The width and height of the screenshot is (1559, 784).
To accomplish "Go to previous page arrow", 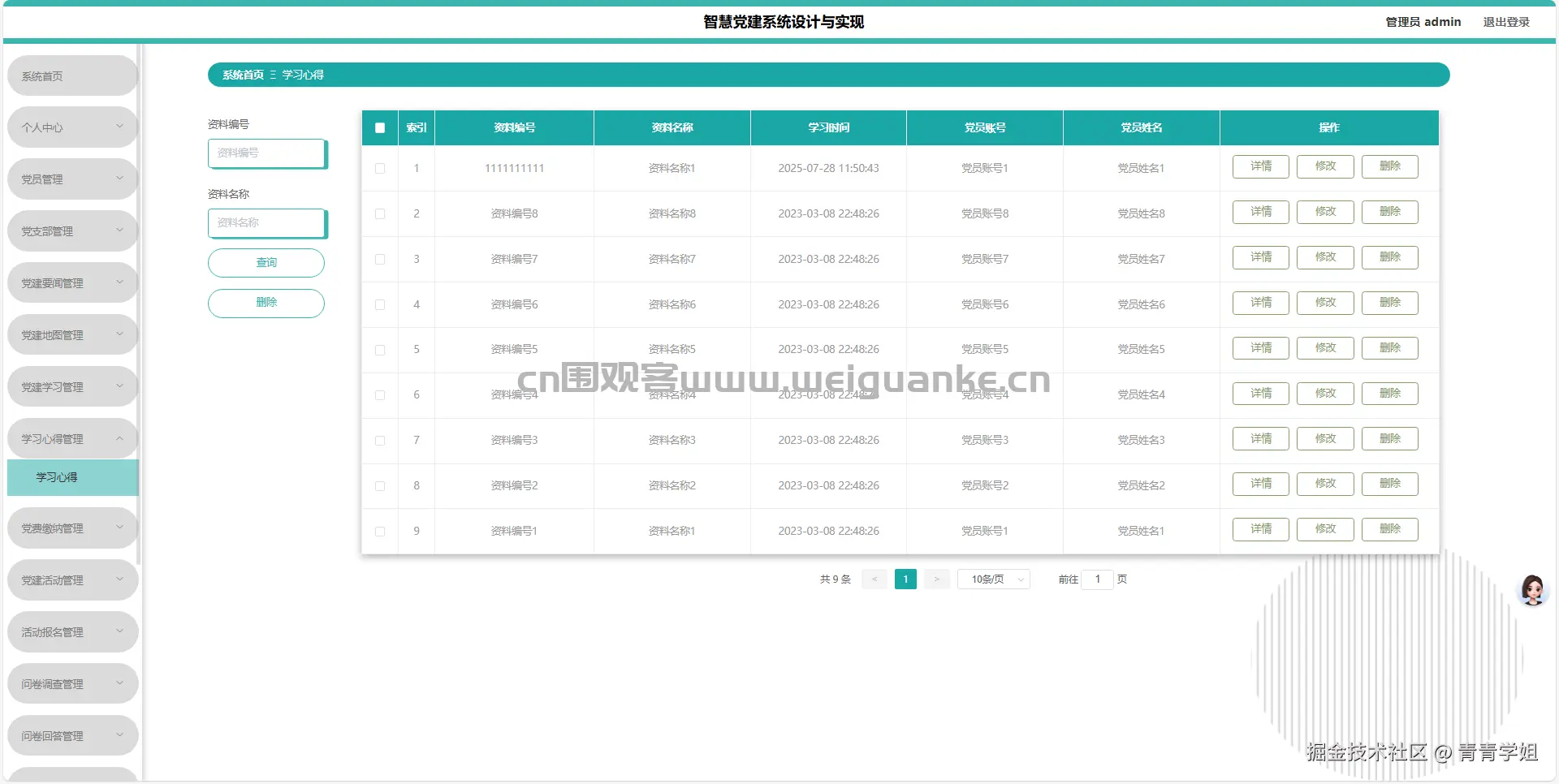I will [875, 579].
